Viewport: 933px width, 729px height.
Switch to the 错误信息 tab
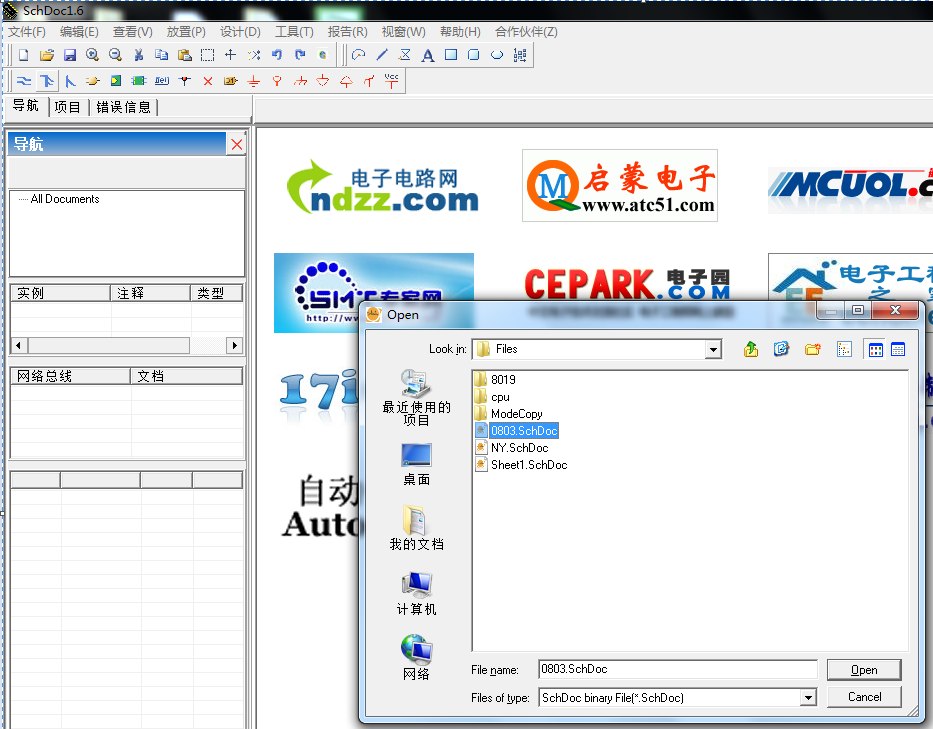(x=124, y=107)
